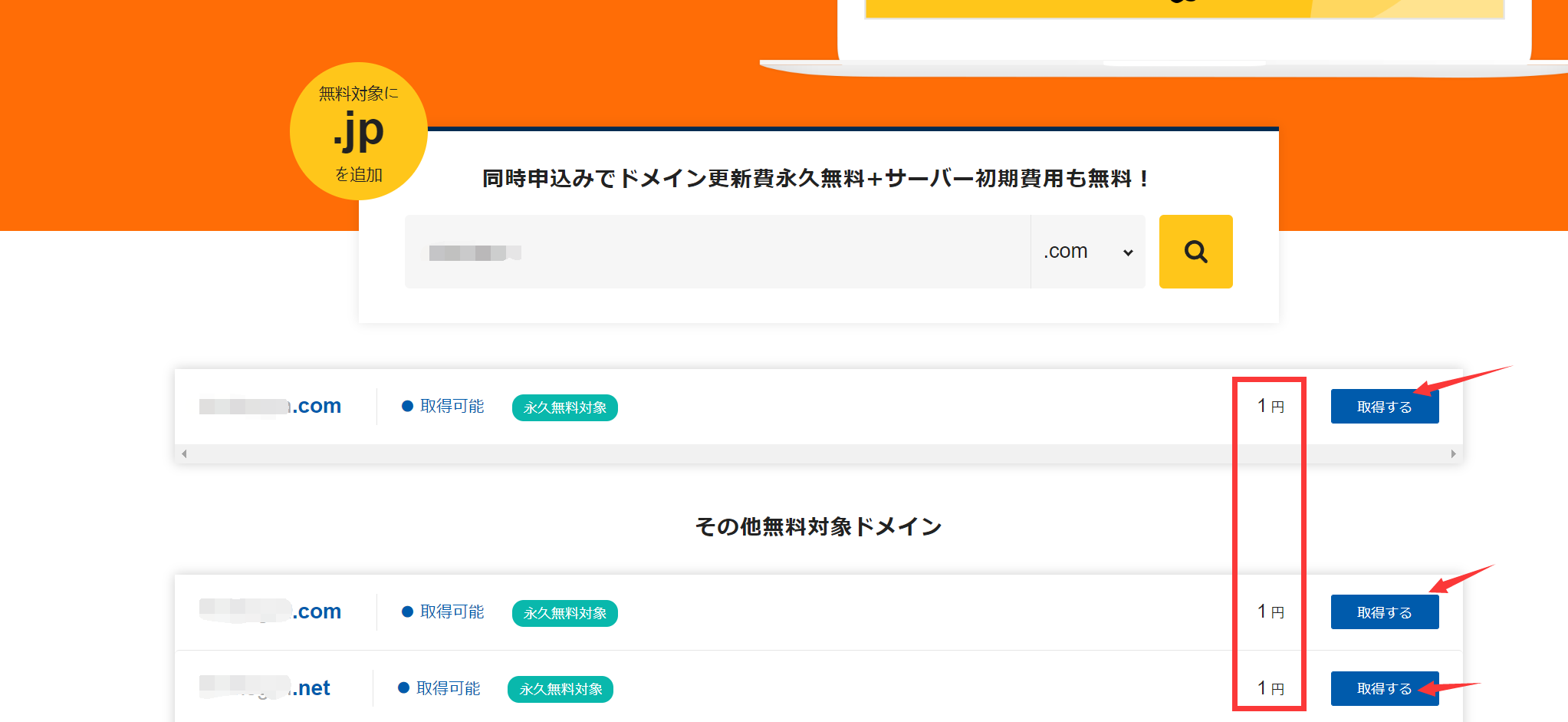This screenshot has width=1568, height=722.
Task: Select the 1円 price of the top result
Action: 1270,406
